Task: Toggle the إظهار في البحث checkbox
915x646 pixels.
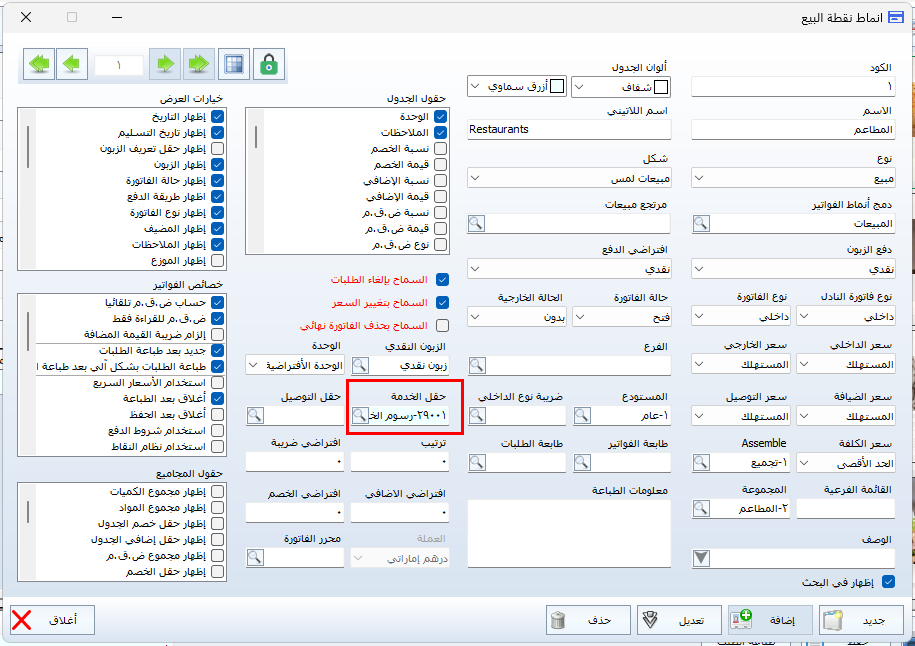Action: click(x=887, y=581)
